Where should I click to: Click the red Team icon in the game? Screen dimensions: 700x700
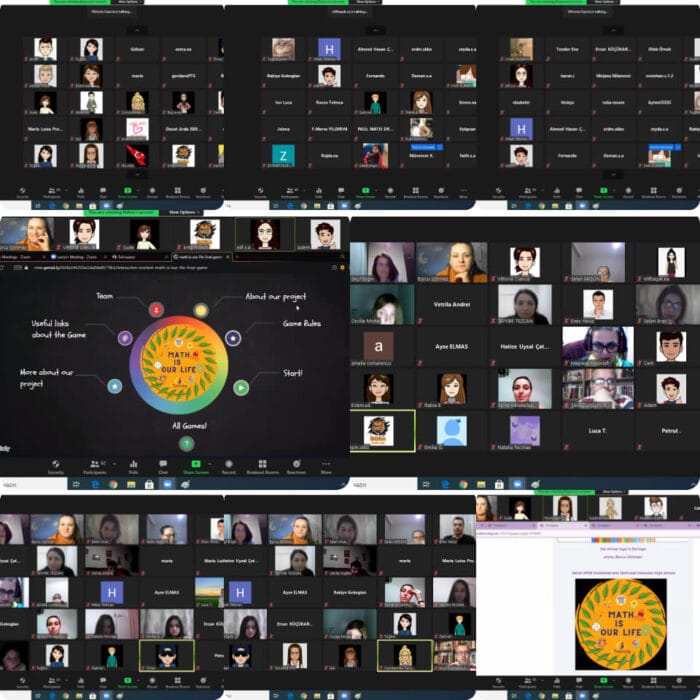tap(156, 310)
